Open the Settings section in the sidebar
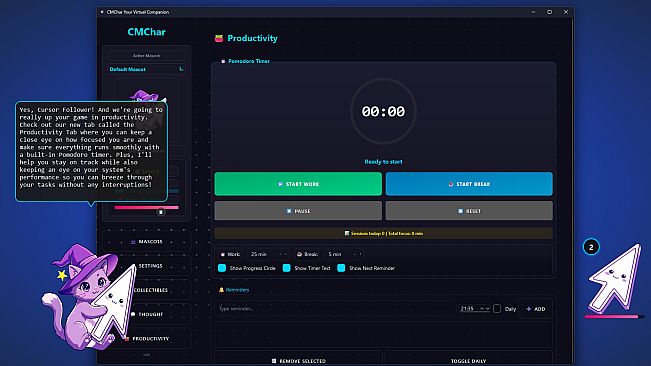Image resolution: width=651 pixels, height=366 pixels. point(147,266)
